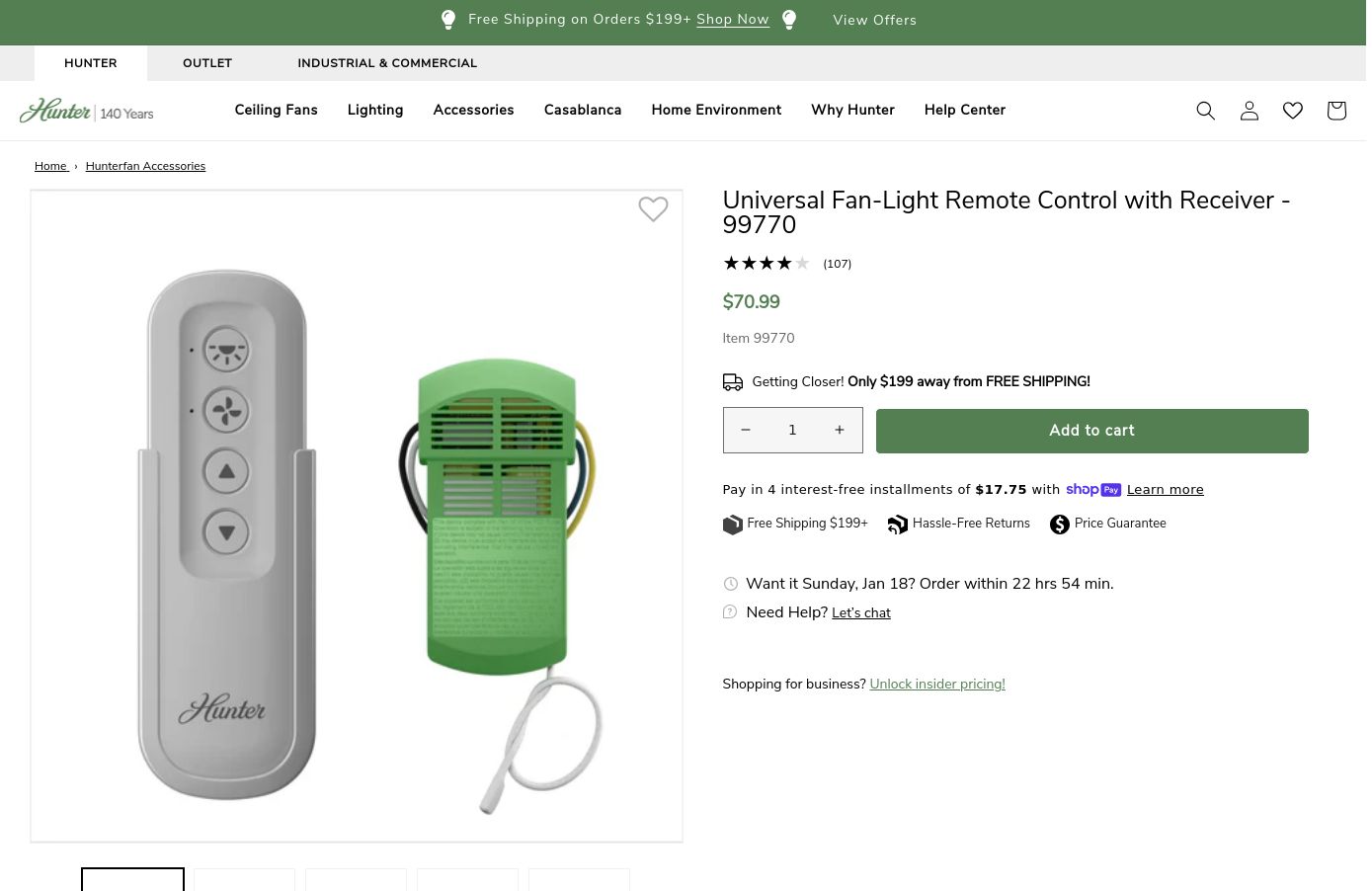
Task: Switch to Industrial & Commercial tab
Action: (x=387, y=63)
